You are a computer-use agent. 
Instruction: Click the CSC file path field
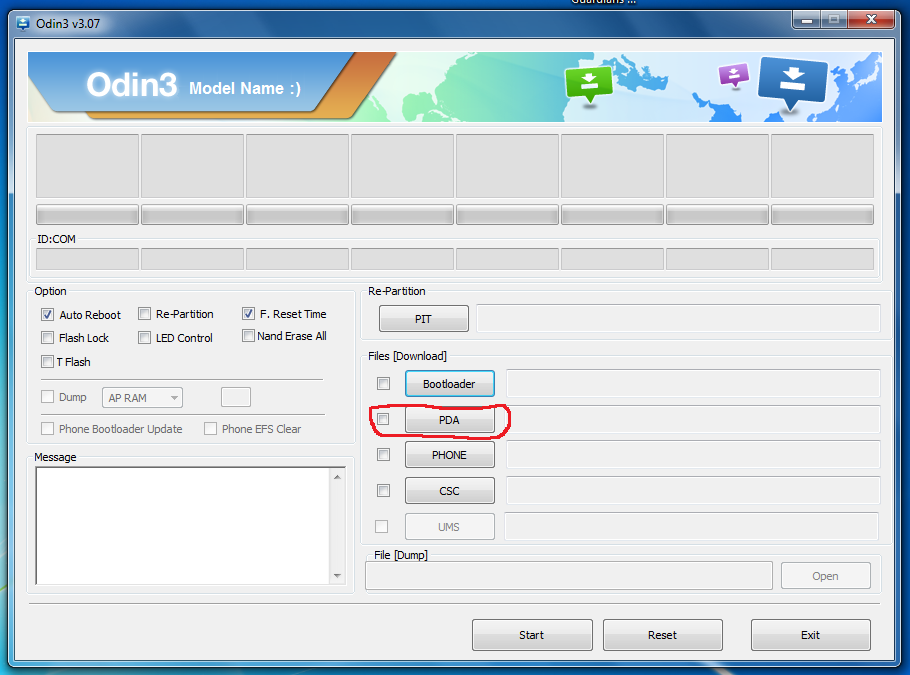(694, 490)
